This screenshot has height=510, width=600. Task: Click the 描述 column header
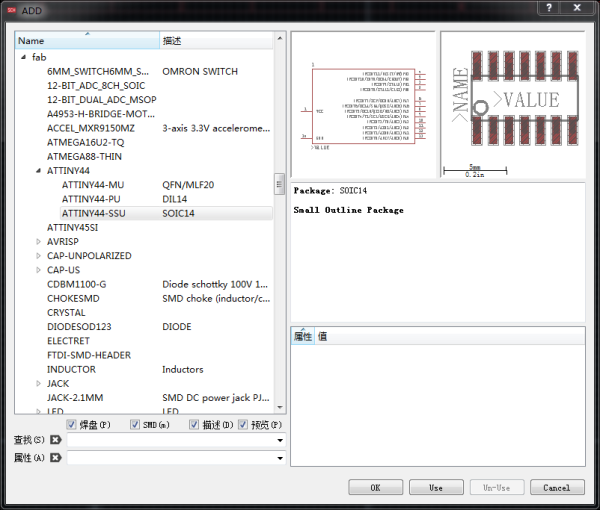tap(216, 40)
